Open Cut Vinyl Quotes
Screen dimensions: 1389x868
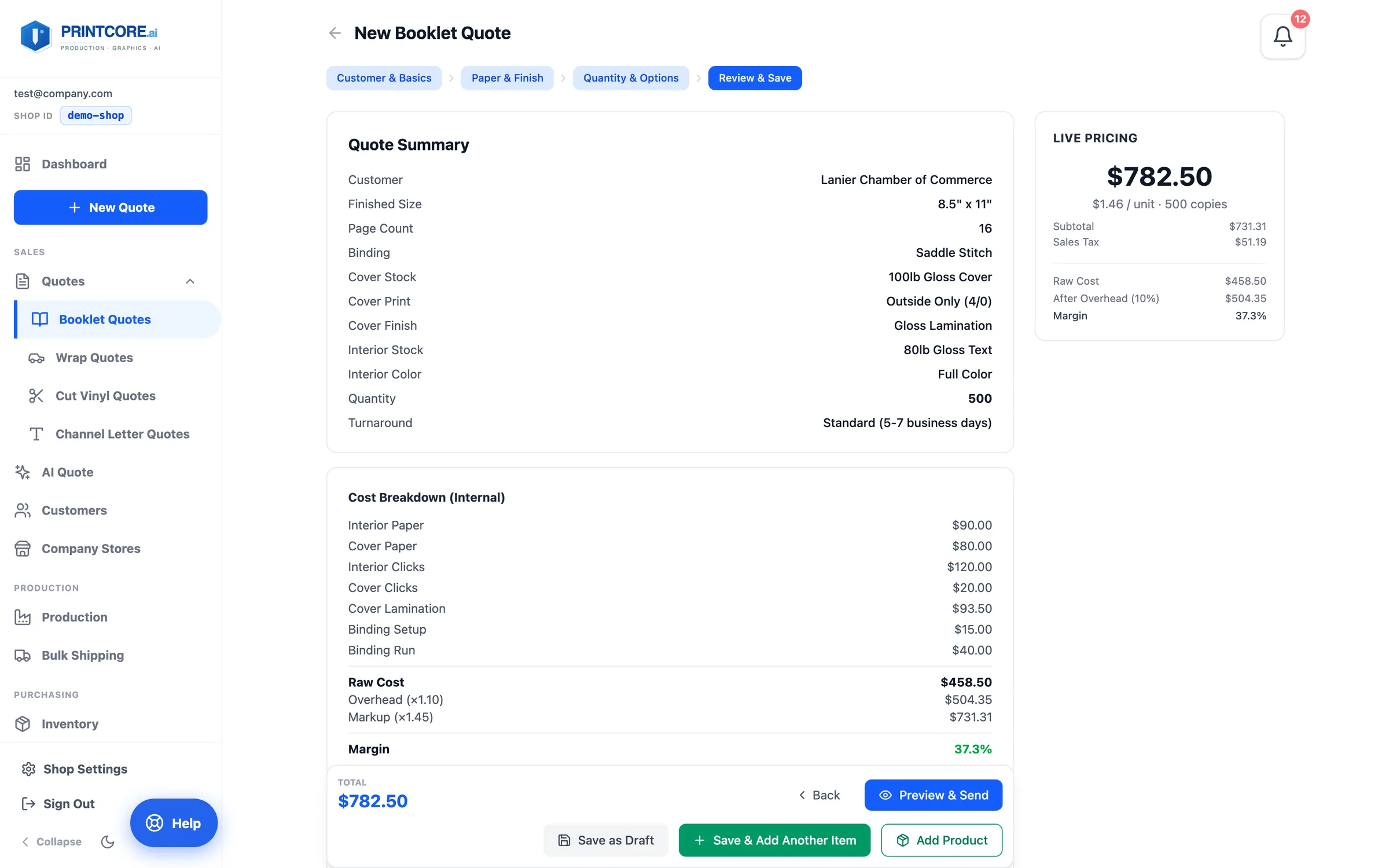(x=105, y=396)
